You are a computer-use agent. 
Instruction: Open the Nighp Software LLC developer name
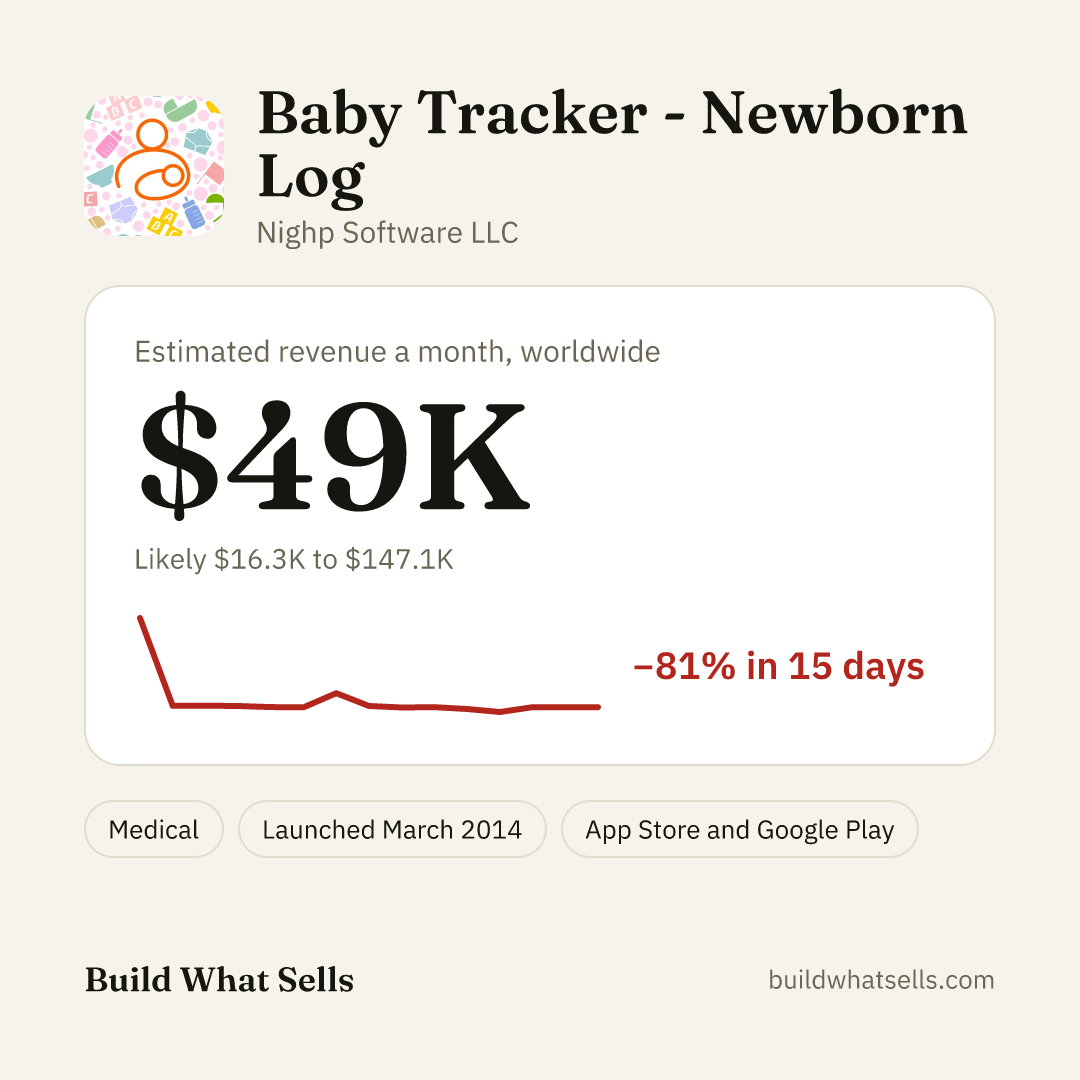coord(387,233)
